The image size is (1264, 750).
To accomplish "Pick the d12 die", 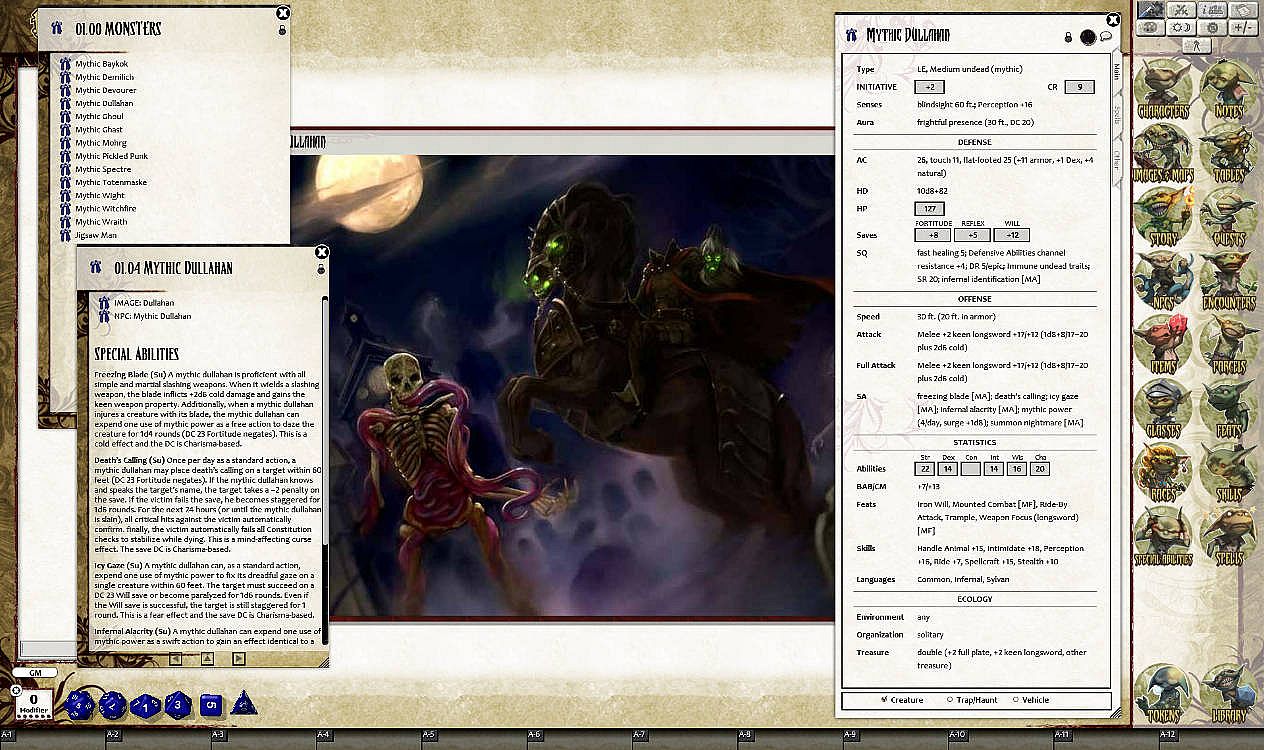I will click(x=112, y=706).
